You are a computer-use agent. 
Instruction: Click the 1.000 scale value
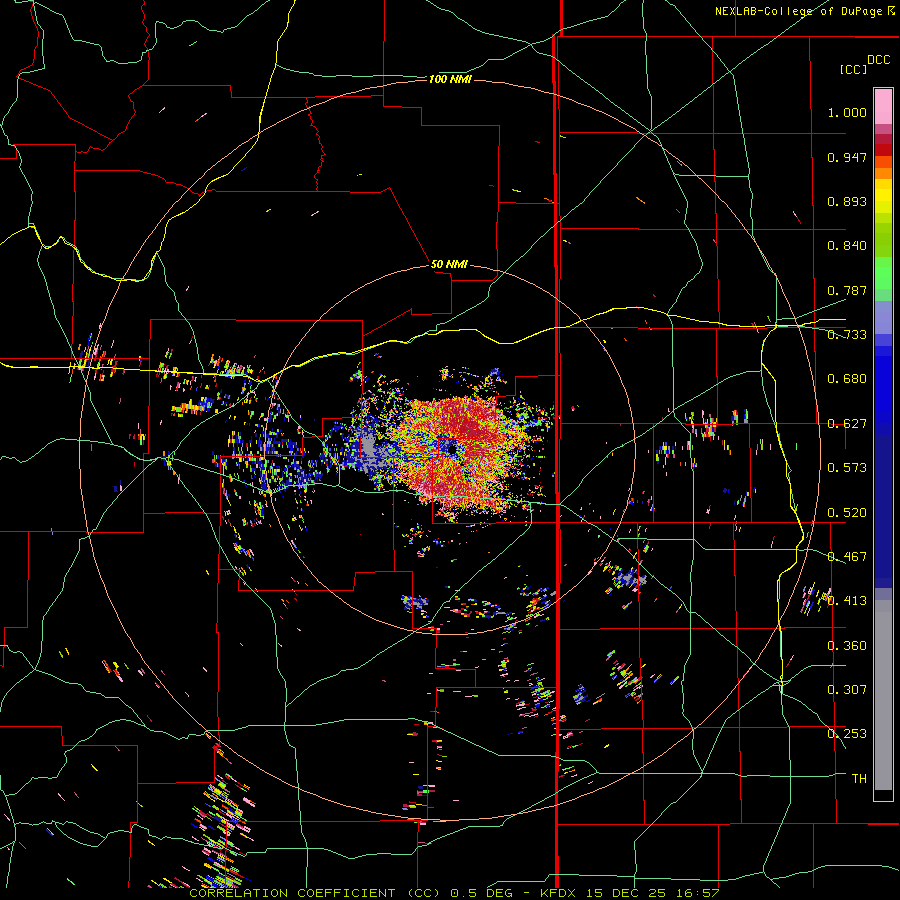click(847, 112)
